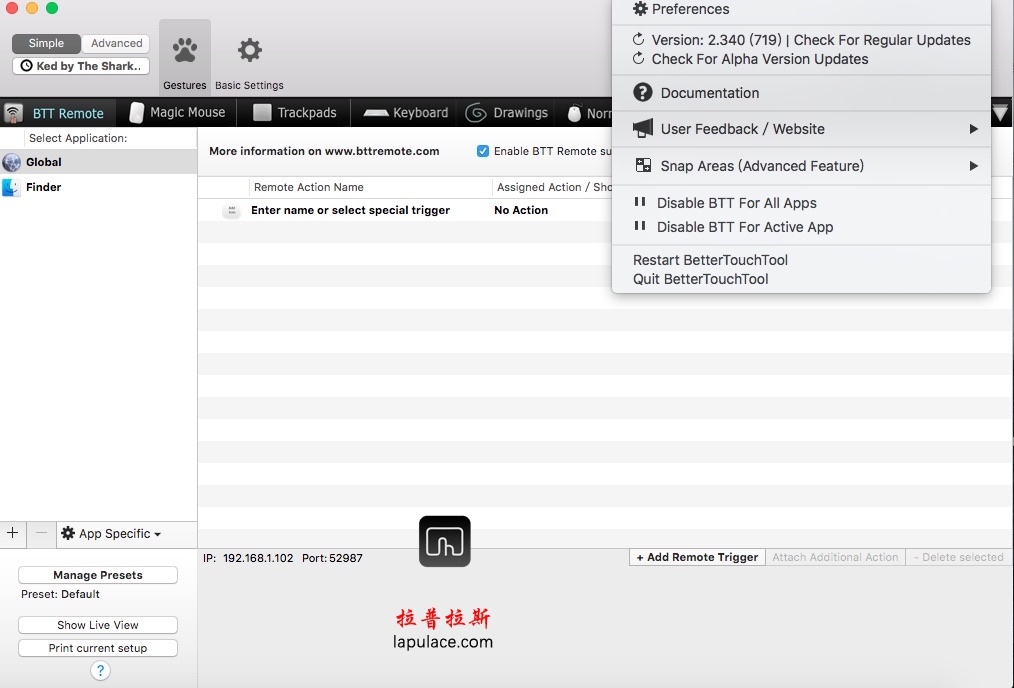Switch to the Drawings tab

click(x=506, y=113)
